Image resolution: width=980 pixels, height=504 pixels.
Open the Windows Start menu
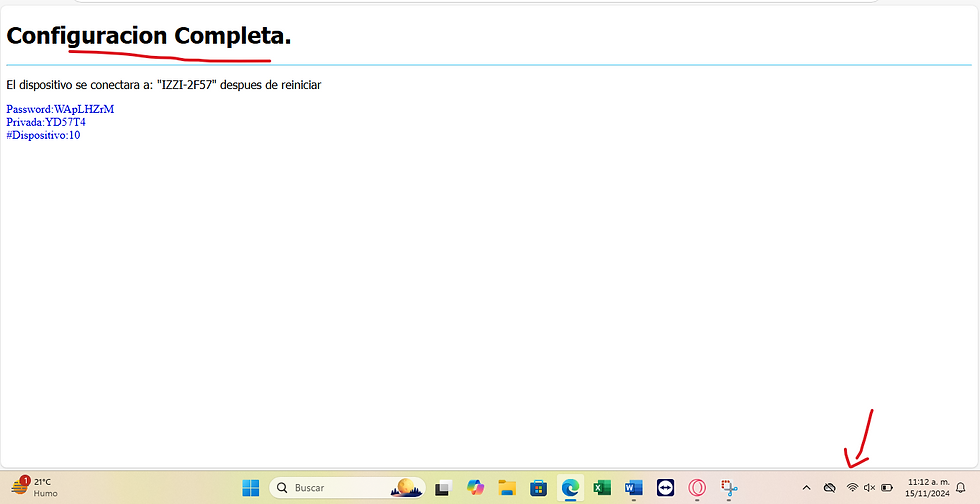point(251,488)
